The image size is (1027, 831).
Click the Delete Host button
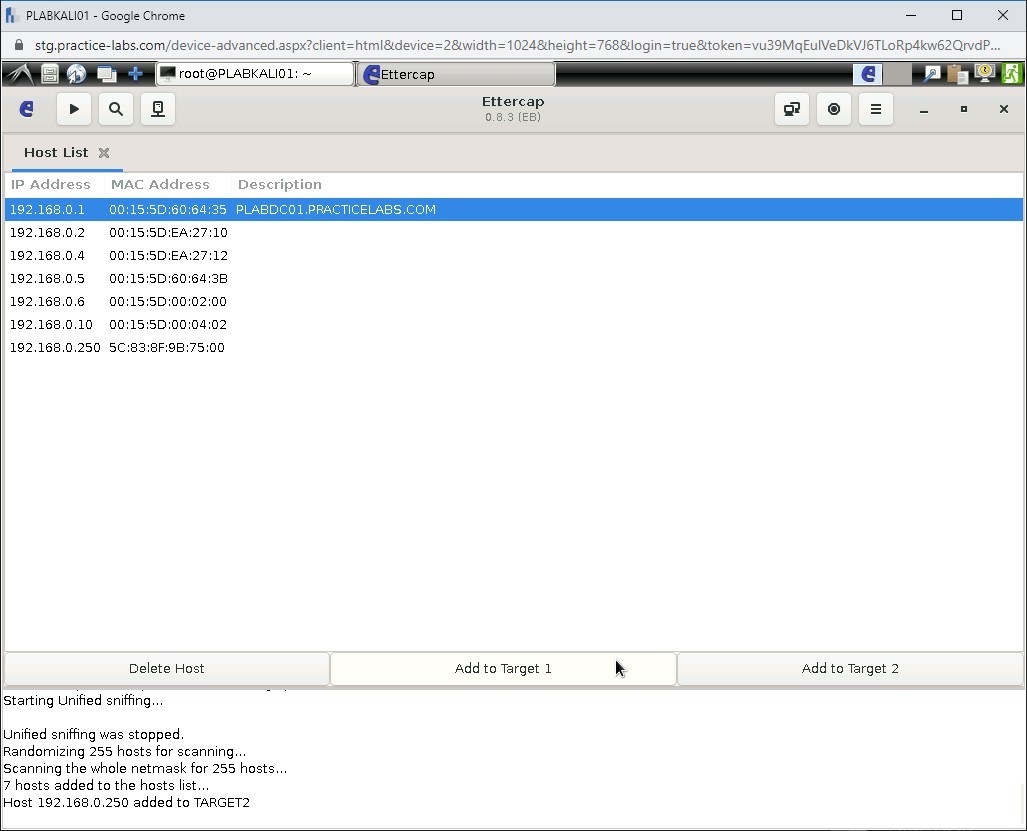point(166,668)
